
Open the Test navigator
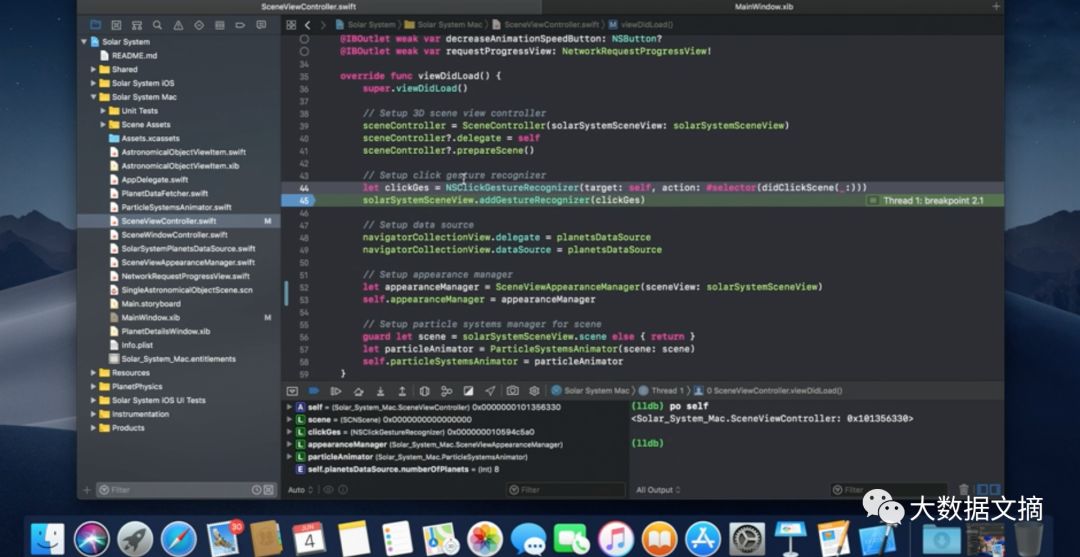[199, 25]
